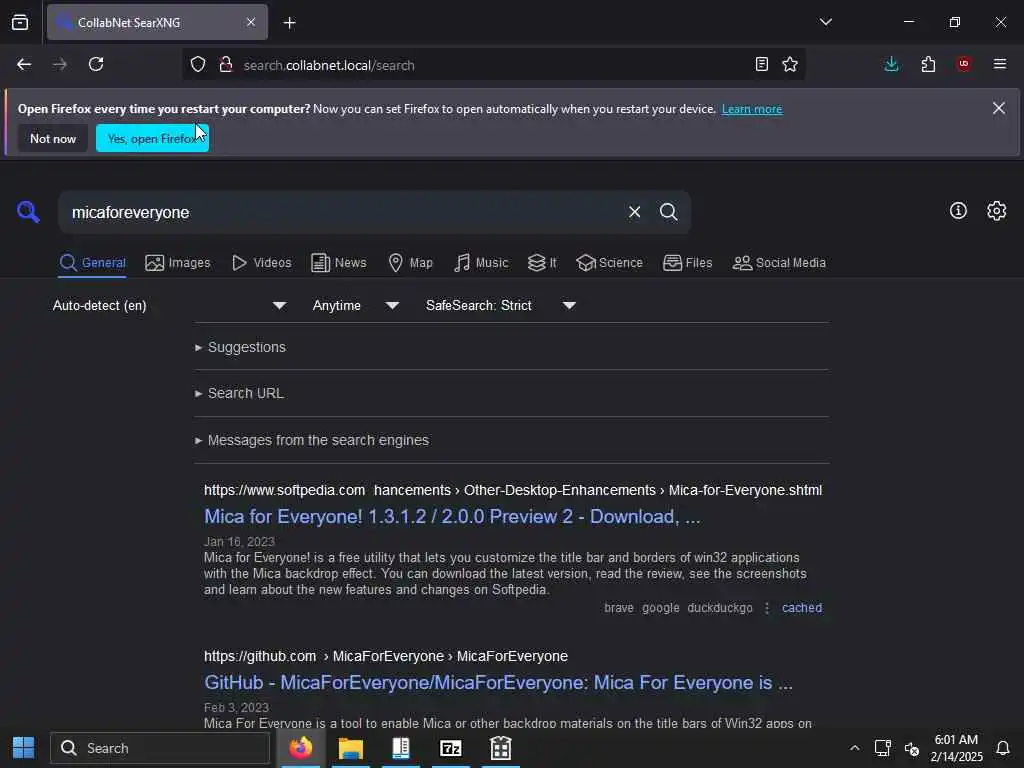Show hidden system tray icons
The width and height of the screenshot is (1024, 768).
click(x=855, y=748)
